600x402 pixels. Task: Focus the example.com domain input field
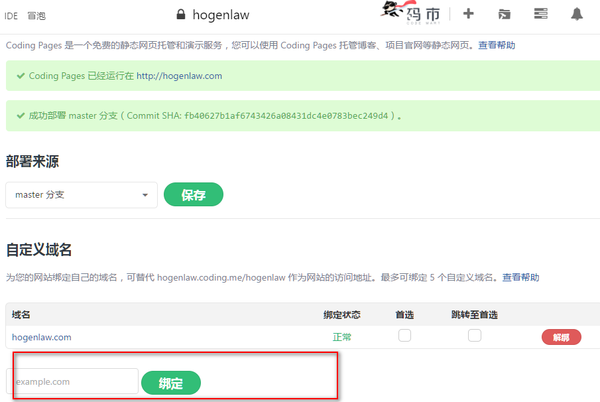[x=72, y=381]
